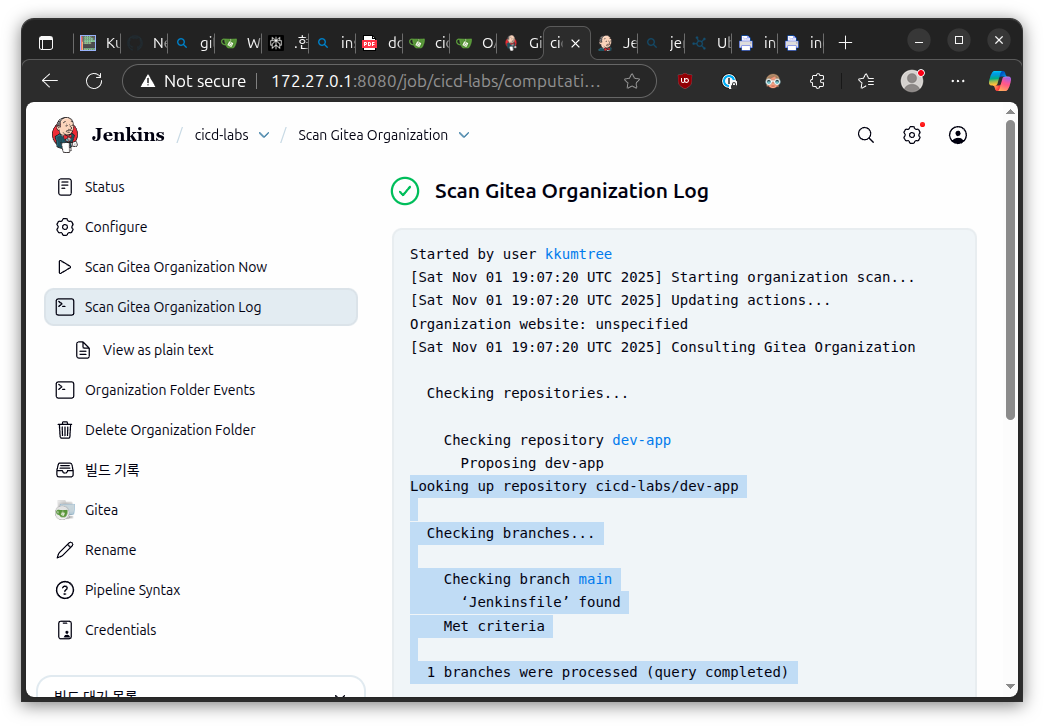
Task: Open the Gitea sidebar icon
Action: coord(65,510)
